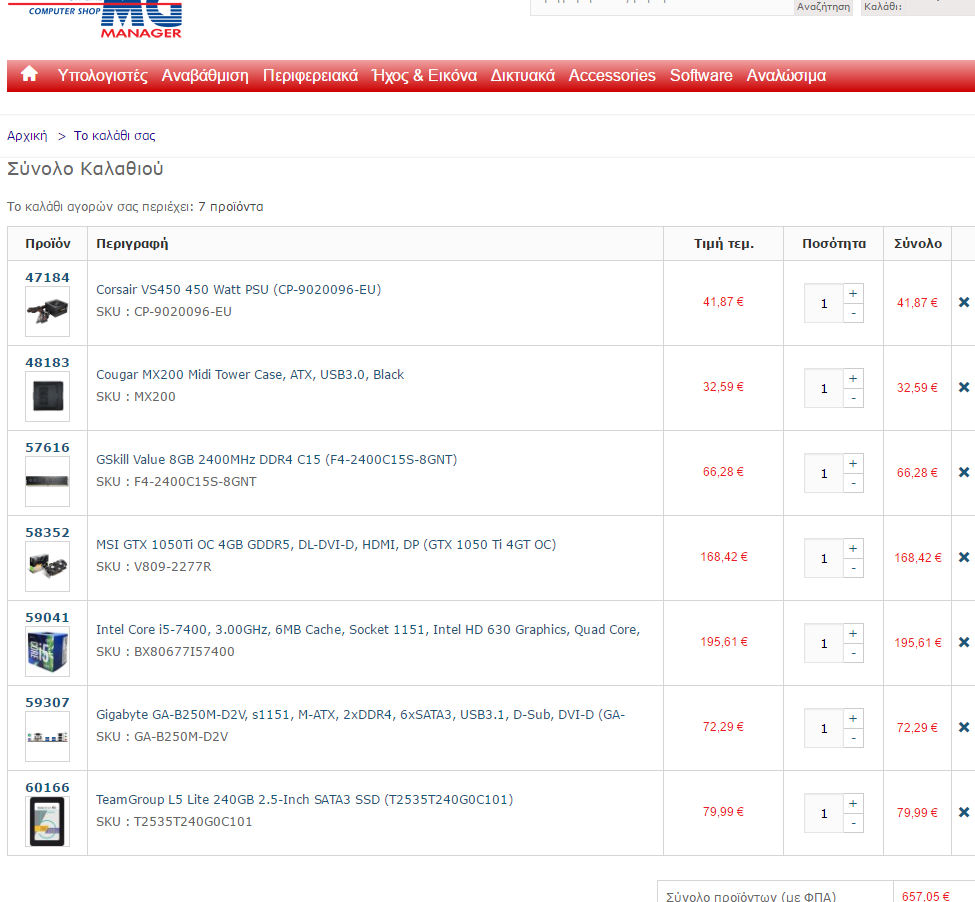Click product code 60166
Image resolution: width=975 pixels, height=902 pixels.
47,788
